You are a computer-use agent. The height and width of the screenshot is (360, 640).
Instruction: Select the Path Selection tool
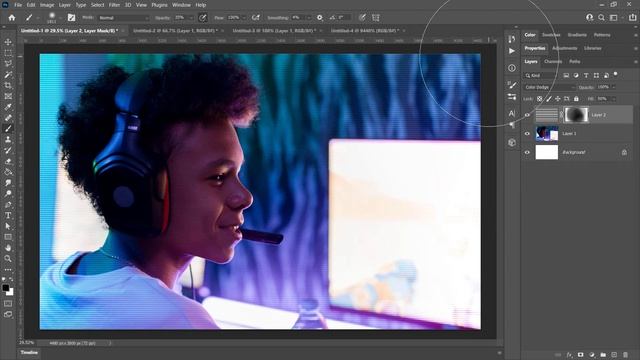[x=8, y=226]
